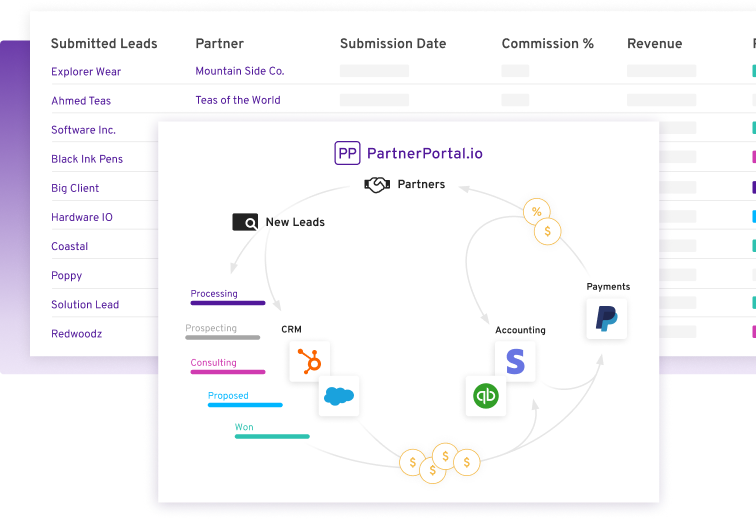The height and width of the screenshot is (525, 756).
Task: Open the Salesforce cloud icon
Action: coord(339,396)
